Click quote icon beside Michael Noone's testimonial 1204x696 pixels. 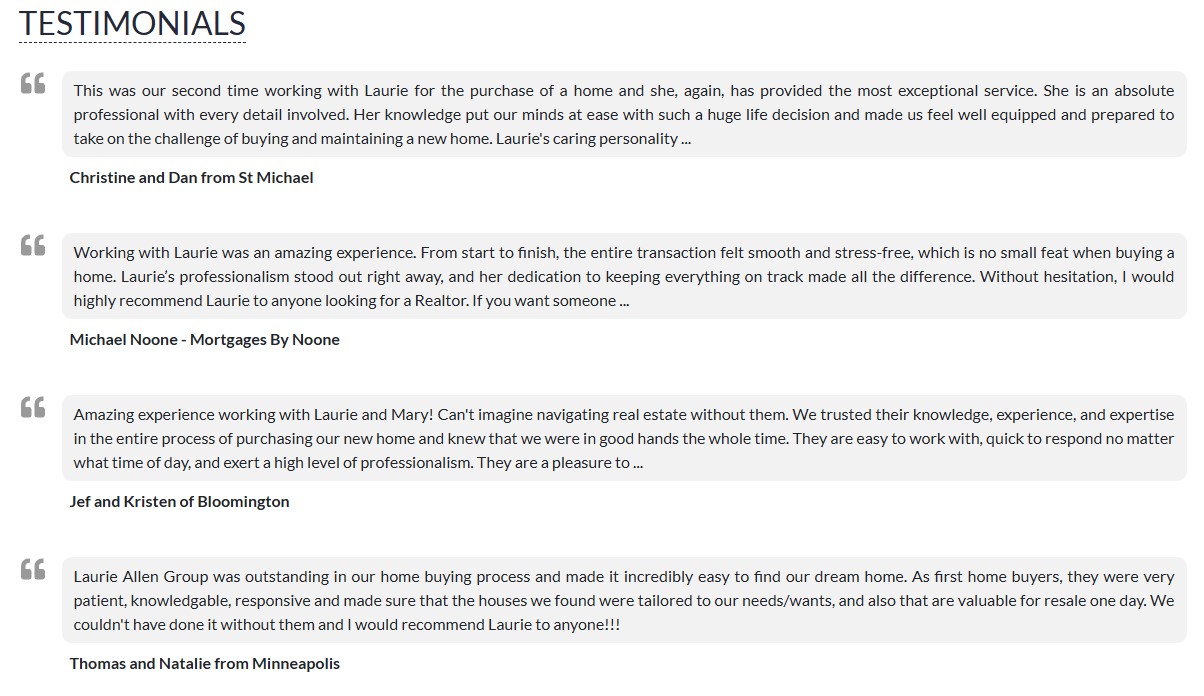point(33,245)
